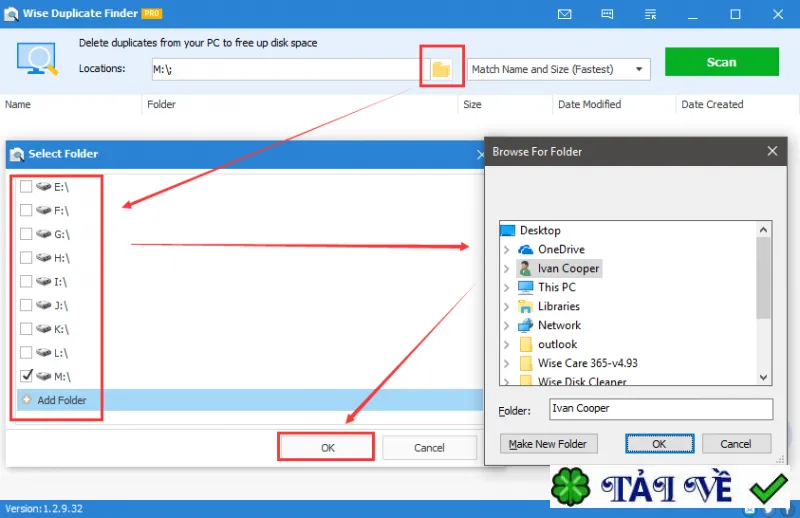Click scroll up arrow in folder tree
This screenshot has height=518, width=800.
click(x=763, y=230)
